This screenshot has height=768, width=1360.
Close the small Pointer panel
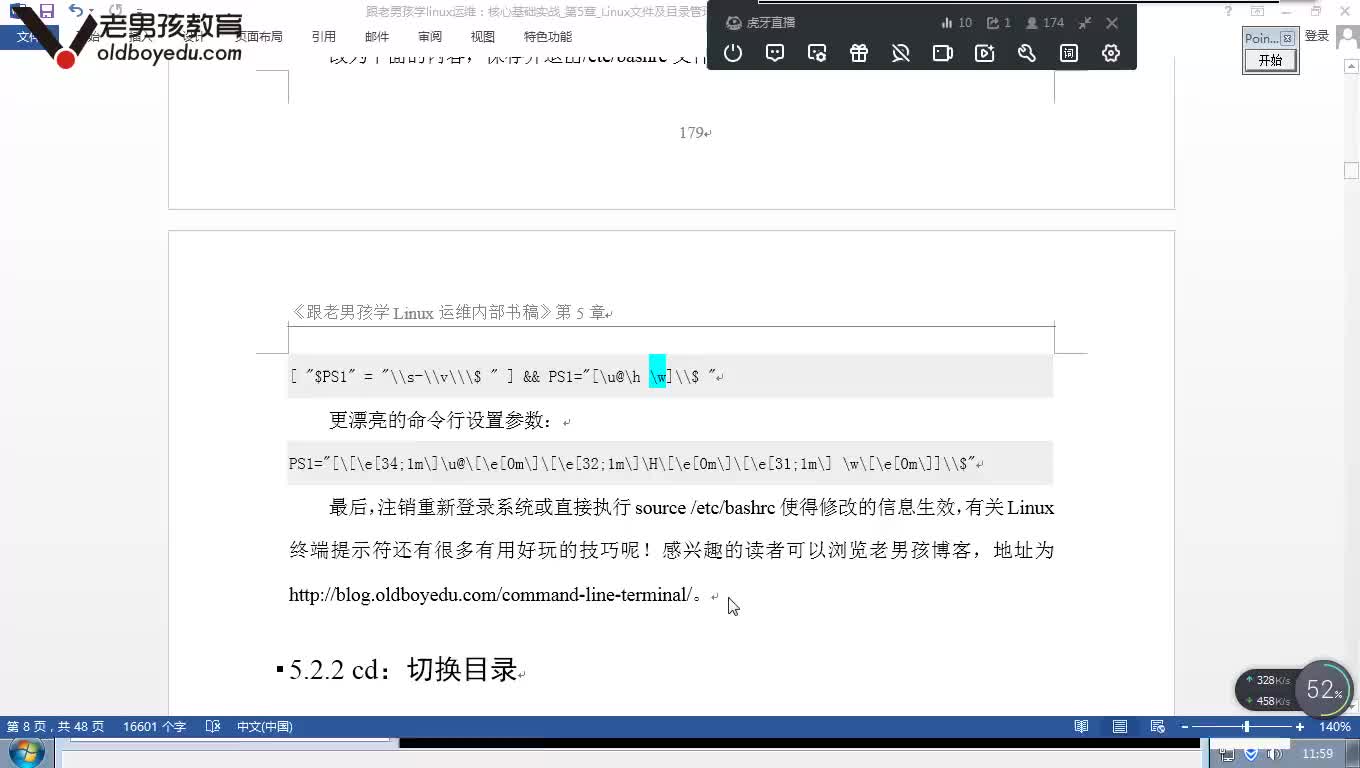pos(1287,38)
